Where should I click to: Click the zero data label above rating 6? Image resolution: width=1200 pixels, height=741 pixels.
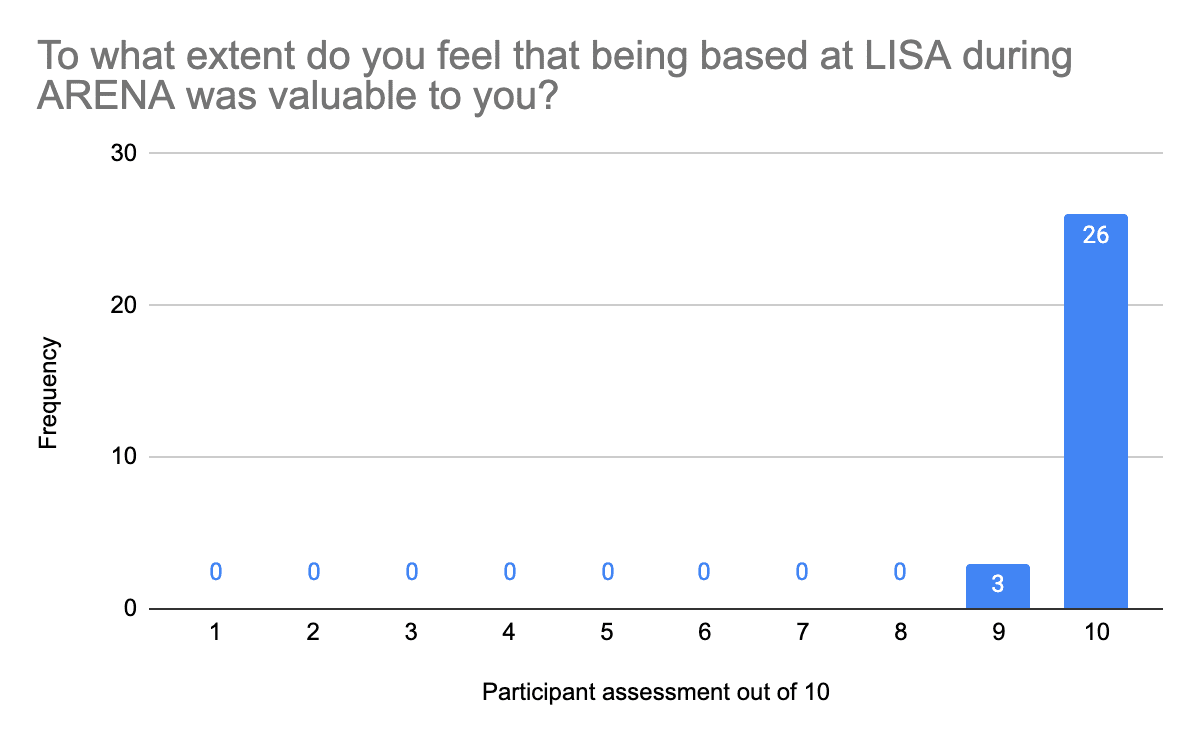pyautogui.click(x=705, y=572)
